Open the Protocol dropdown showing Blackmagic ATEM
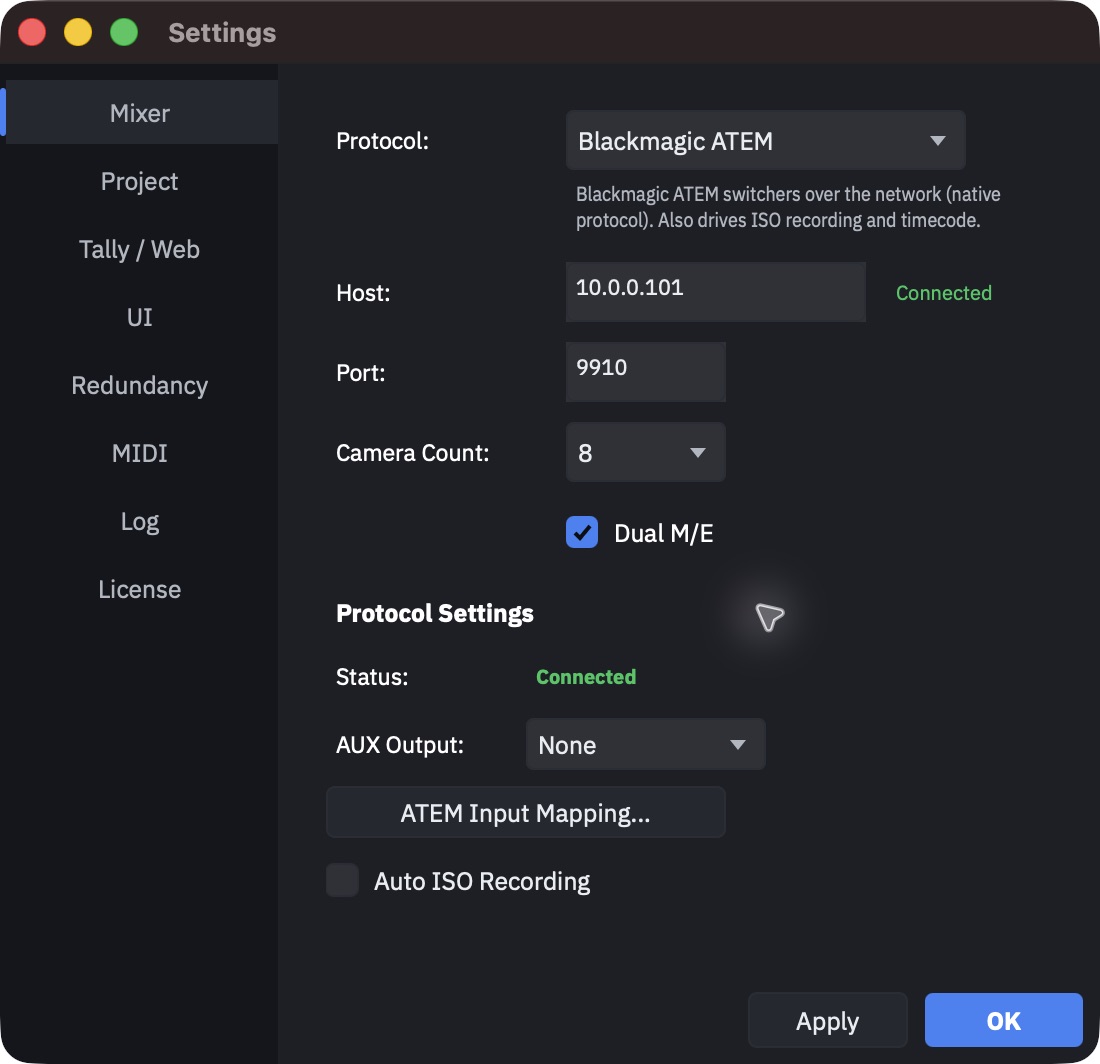Viewport: 1100px width, 1064px height. 765,140
